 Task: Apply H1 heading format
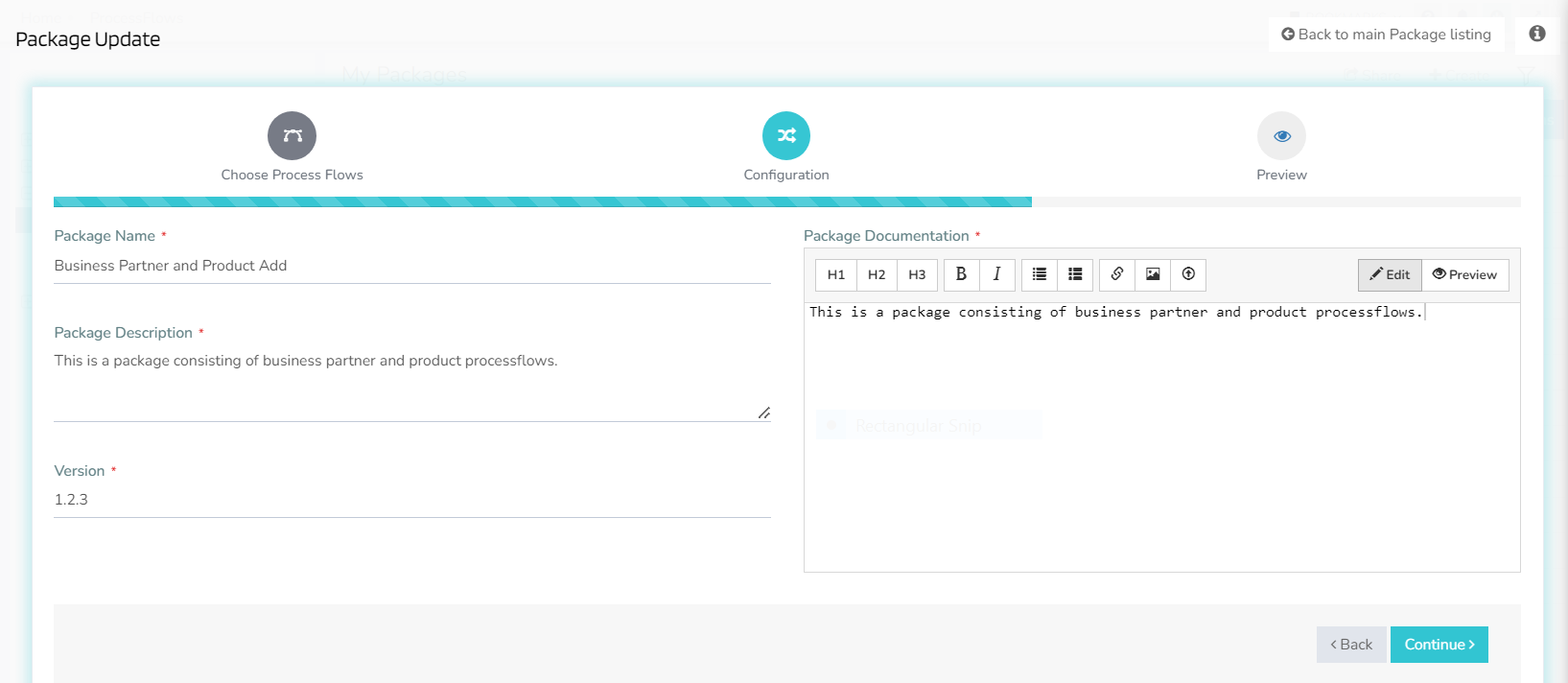pyautogui.click(x=835, y=274)
